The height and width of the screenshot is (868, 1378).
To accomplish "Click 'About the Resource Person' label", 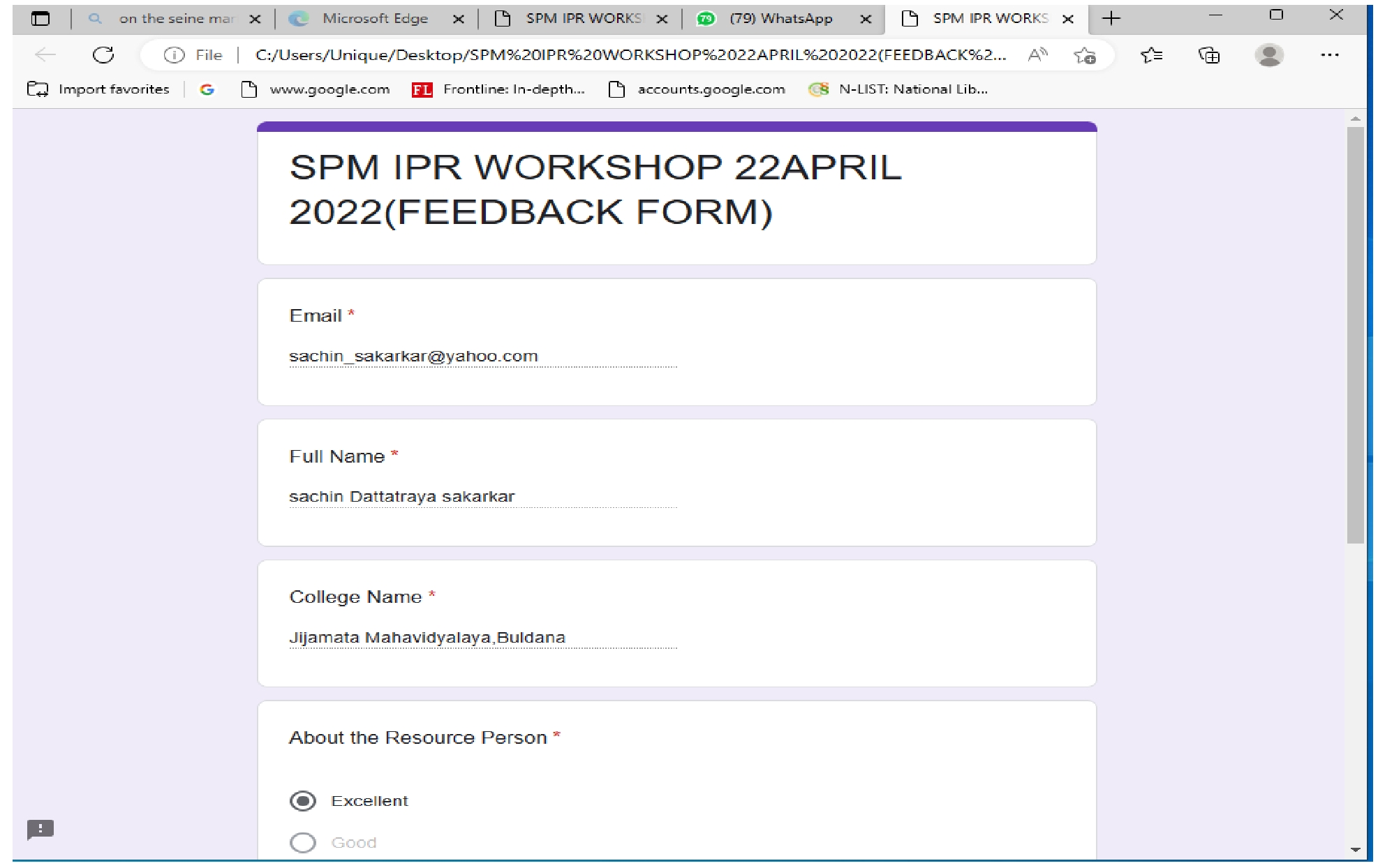I will click(x=417, y=738).
